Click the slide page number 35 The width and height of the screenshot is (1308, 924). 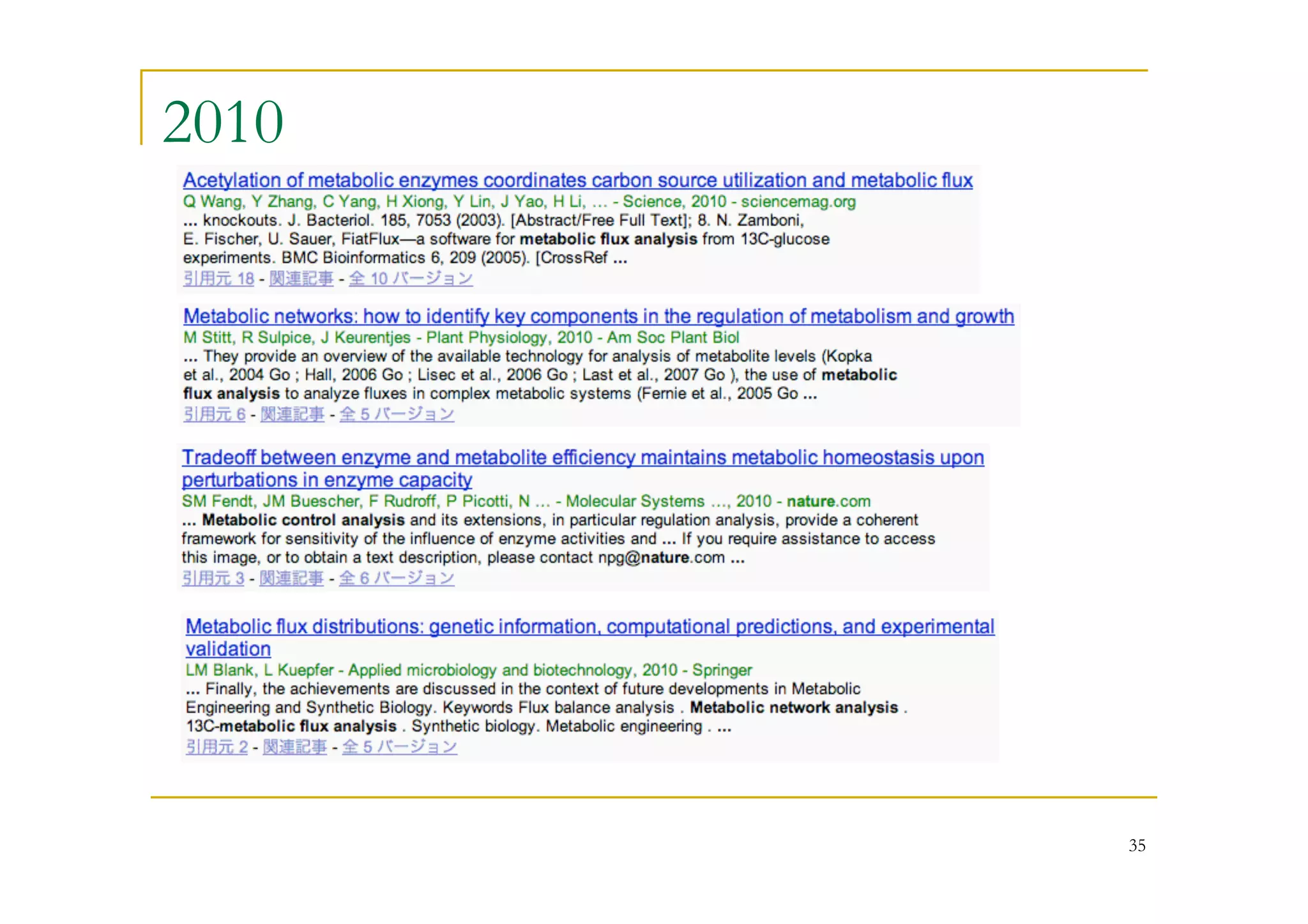click(x=1136, y=846)
